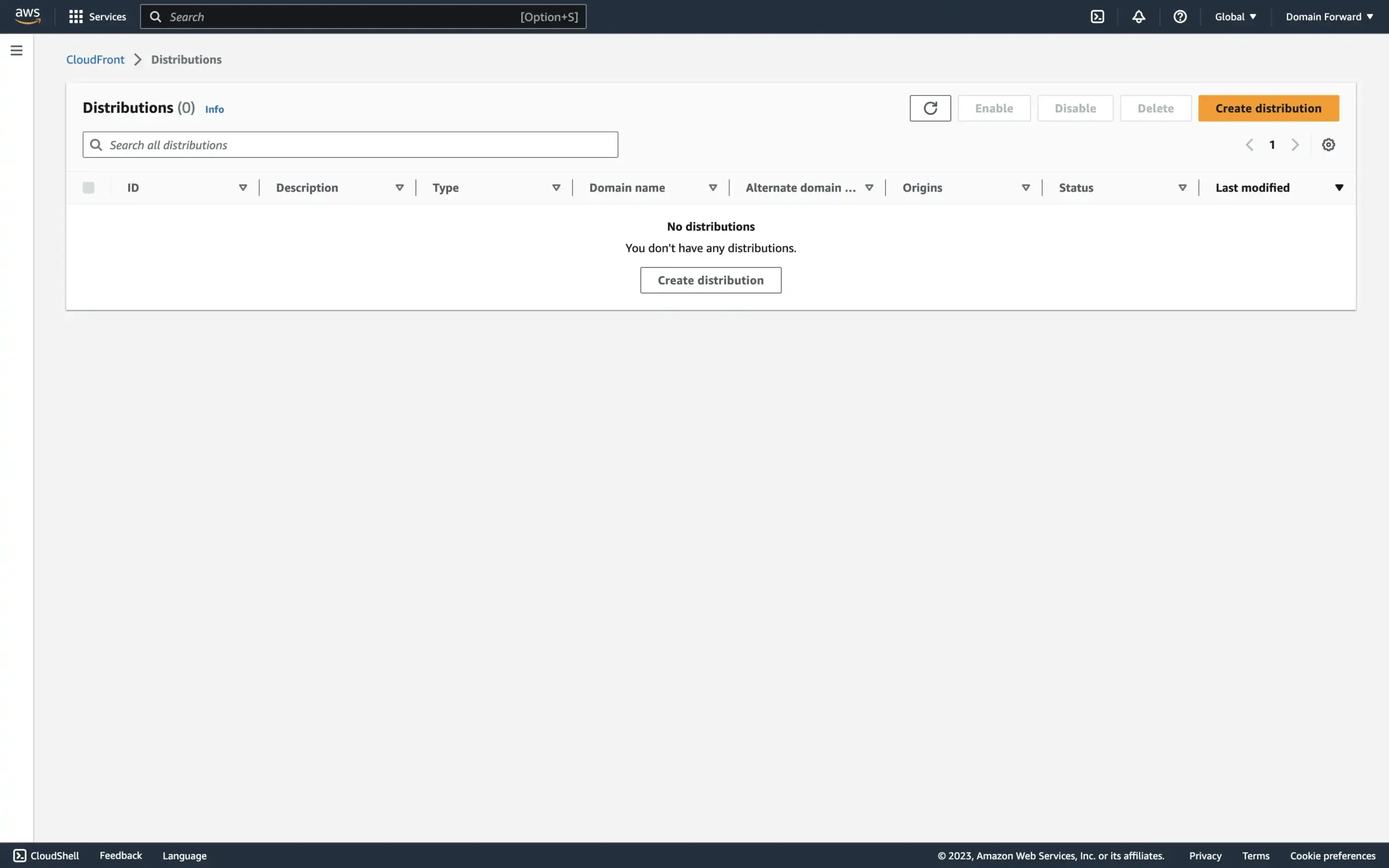Open the Language selector in the footer
The width and height of the screenshot is (1389, 868).
click(184, 856)
